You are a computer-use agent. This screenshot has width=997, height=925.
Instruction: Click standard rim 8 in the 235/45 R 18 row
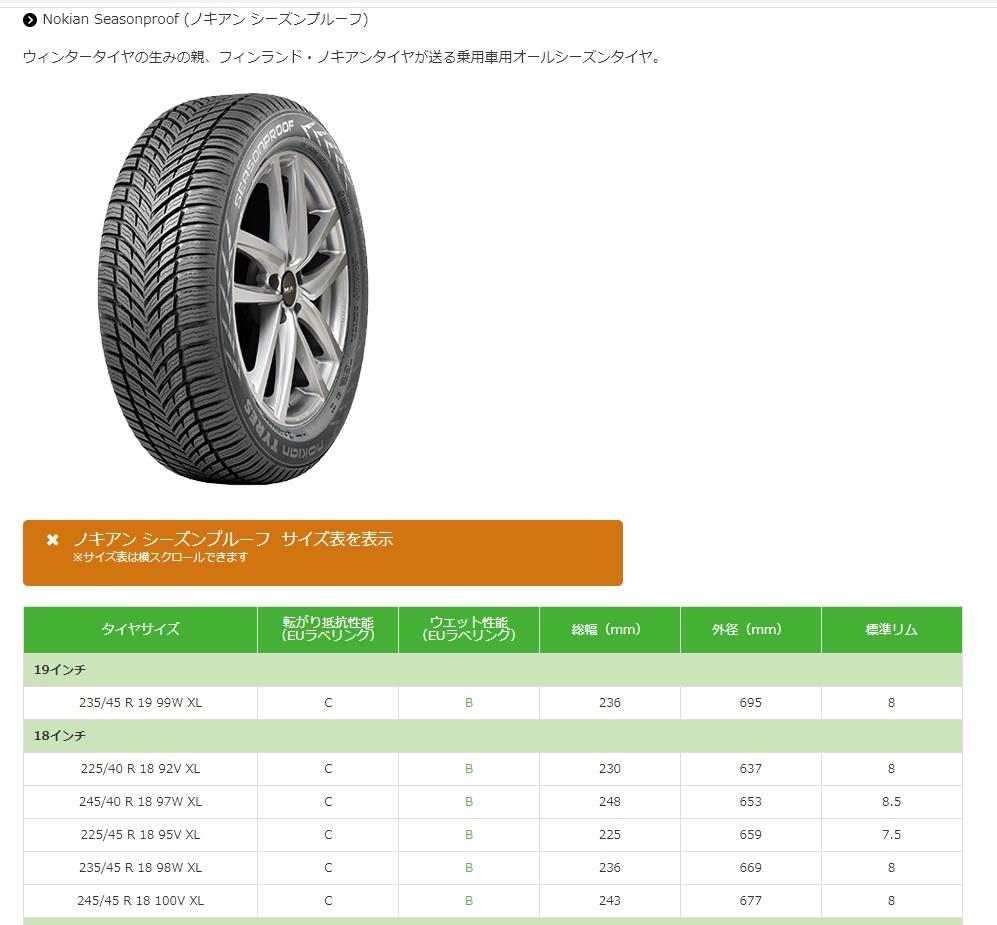coord(891,868)
